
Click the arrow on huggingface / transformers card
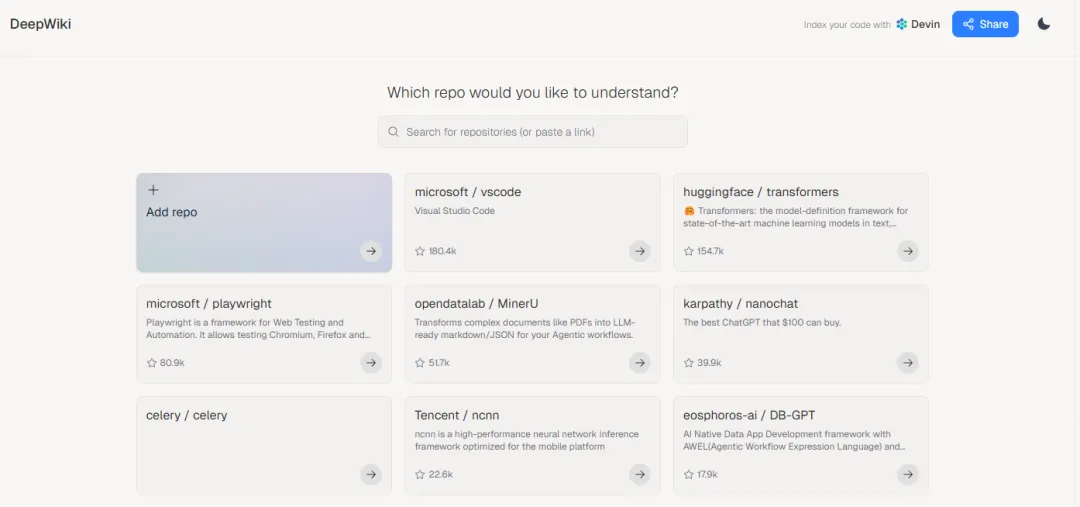[907, 251]
